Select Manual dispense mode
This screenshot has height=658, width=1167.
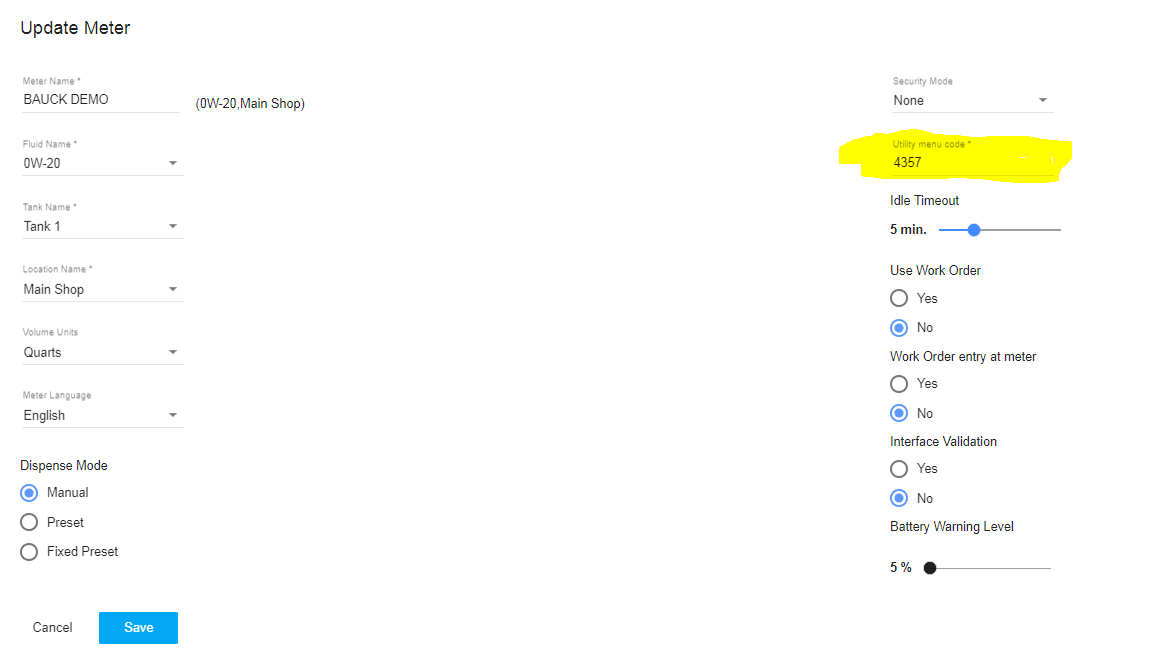click(29, 493)
